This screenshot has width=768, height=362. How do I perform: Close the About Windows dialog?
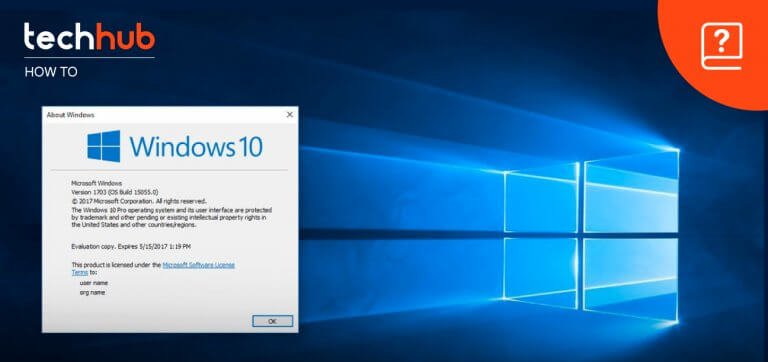tap(289, 115)
